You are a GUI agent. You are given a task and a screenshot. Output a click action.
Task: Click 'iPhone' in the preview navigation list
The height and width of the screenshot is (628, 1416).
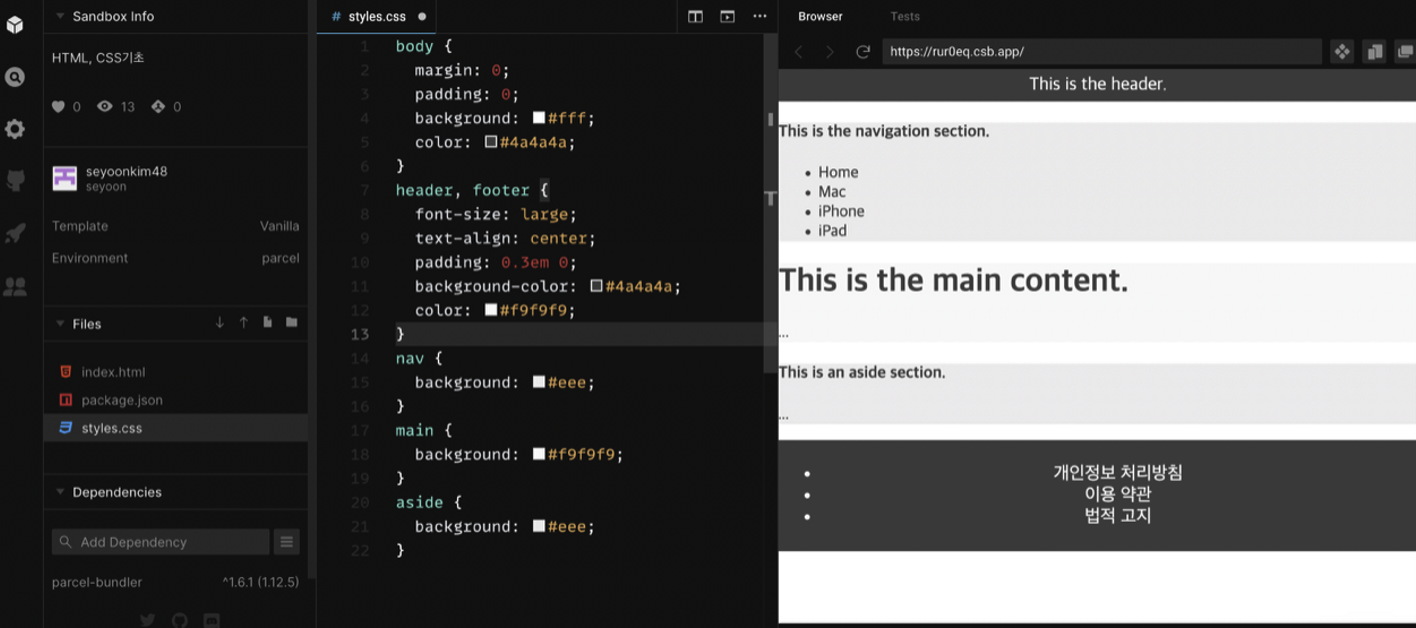click(841, 211)
